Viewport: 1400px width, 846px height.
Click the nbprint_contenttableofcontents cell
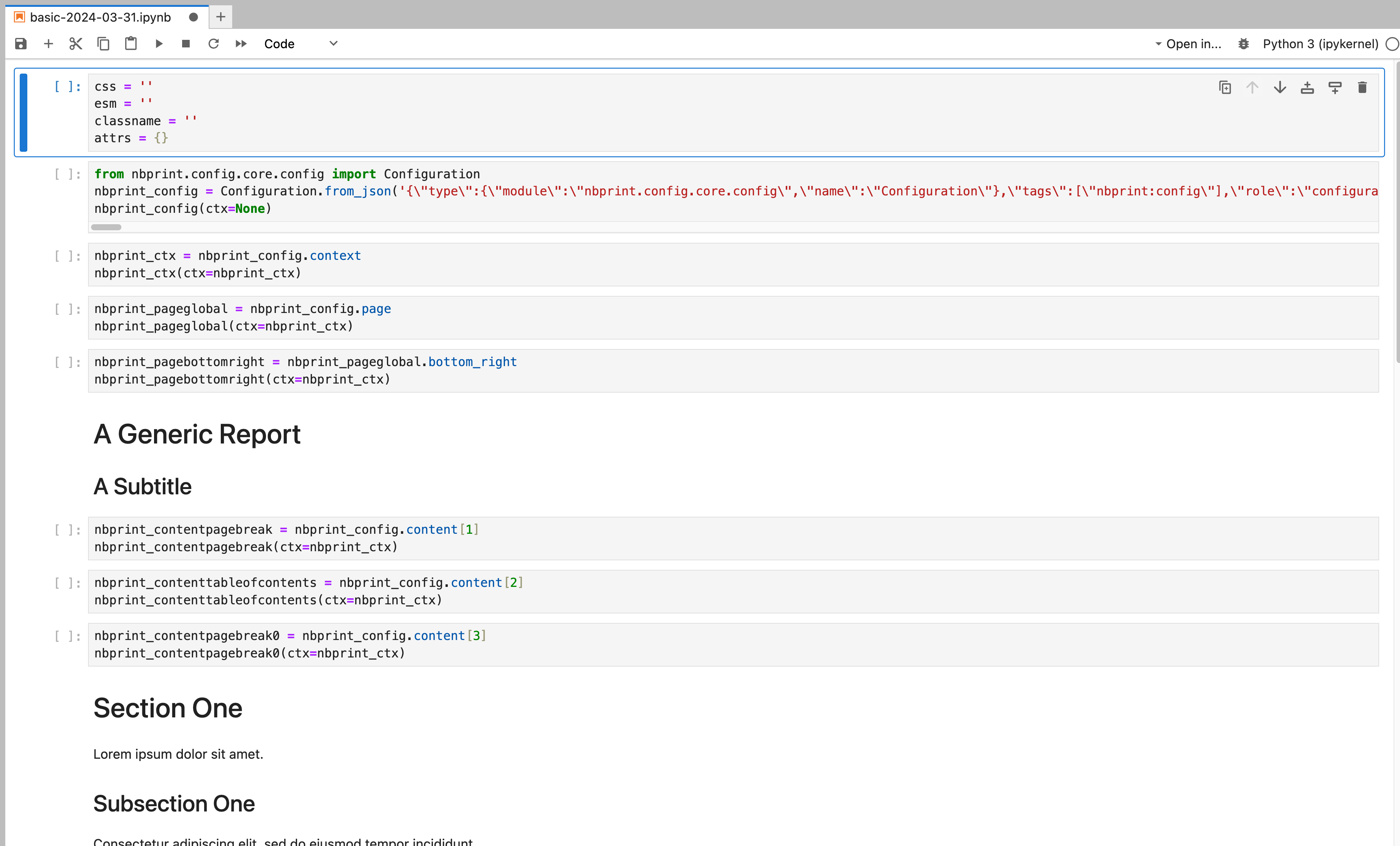coord(733,591)
